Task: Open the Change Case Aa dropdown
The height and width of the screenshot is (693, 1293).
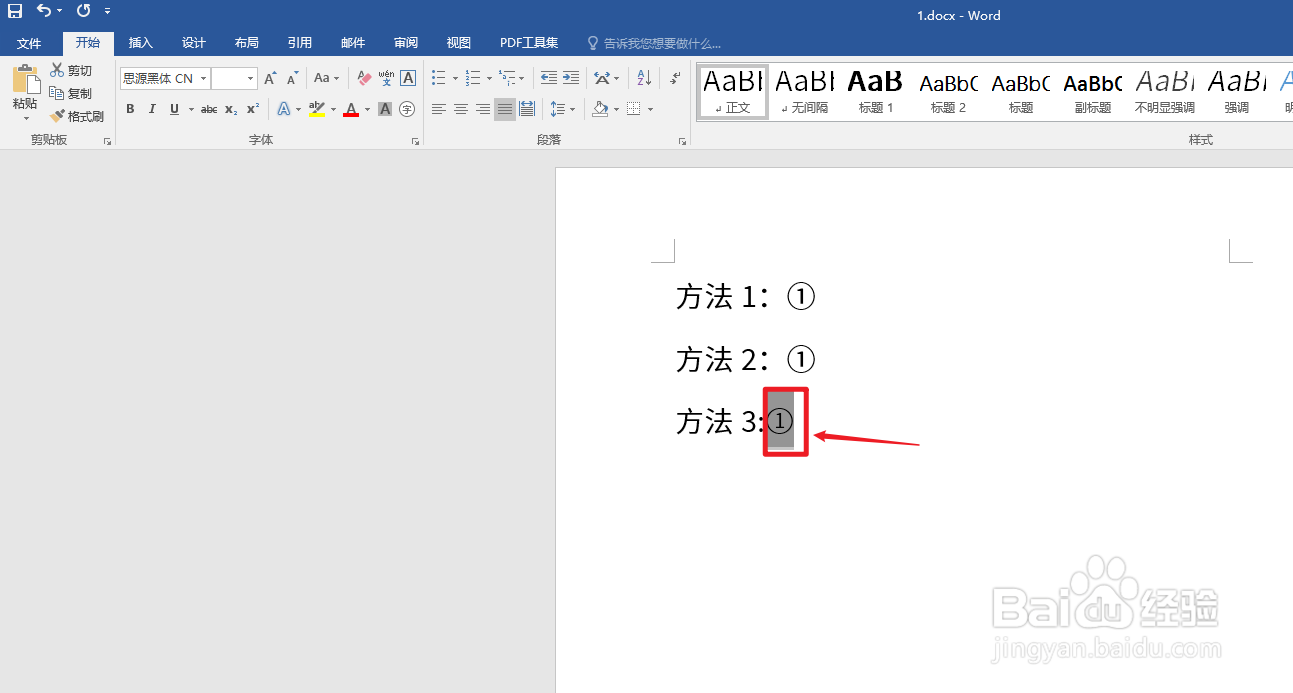Action: click(326, 78)
